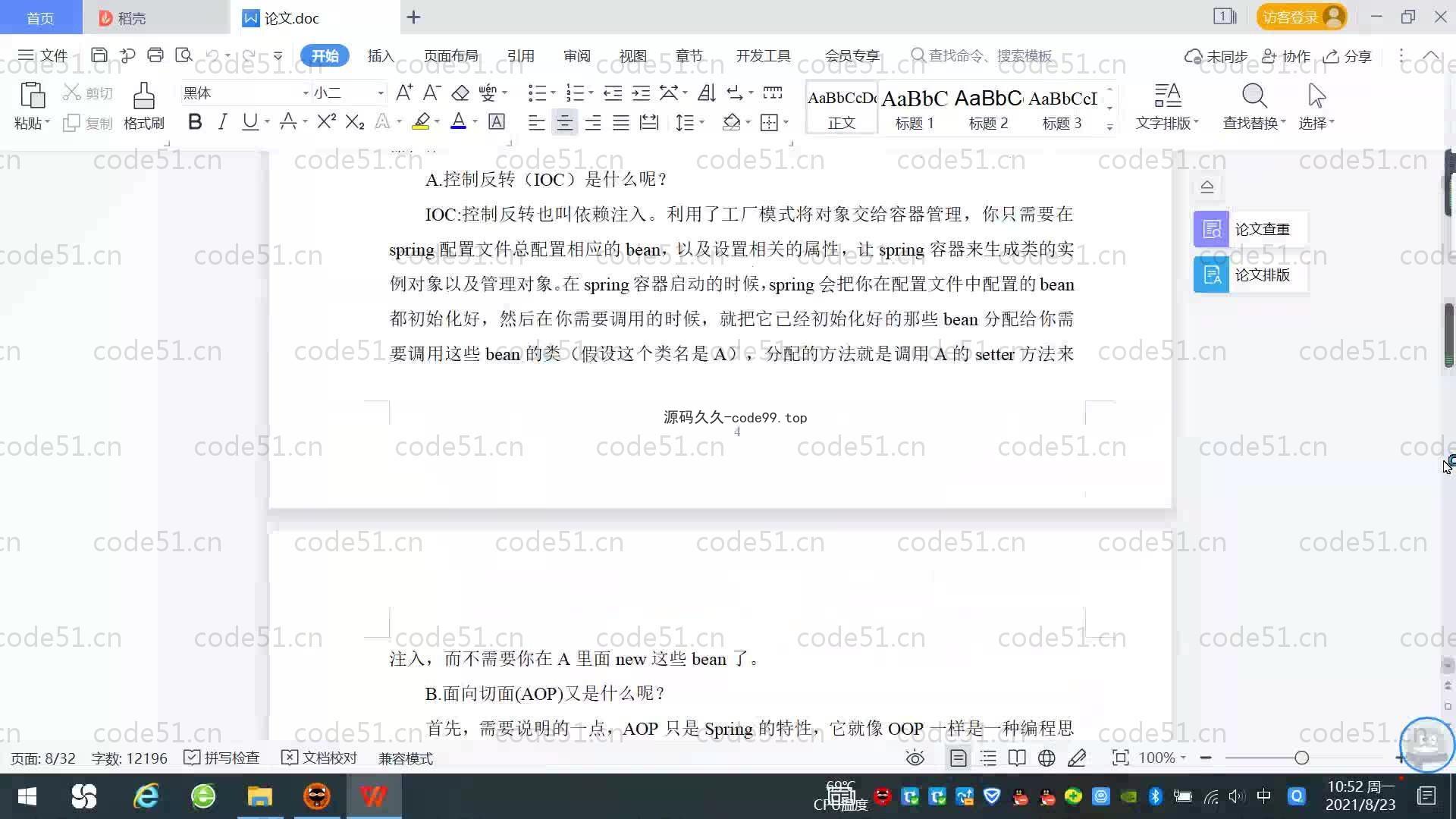Open the 选择 select dropdown
This screenshot has height=819, width=1456.
point(1316,122)
